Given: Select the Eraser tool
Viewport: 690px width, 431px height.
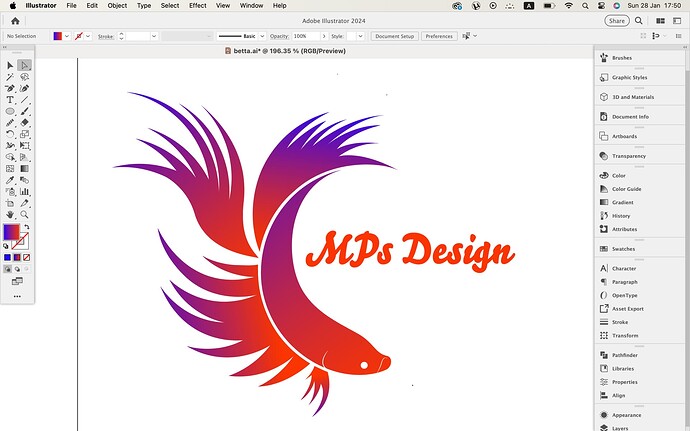Looking at the screenshot, I should point(24,123).
